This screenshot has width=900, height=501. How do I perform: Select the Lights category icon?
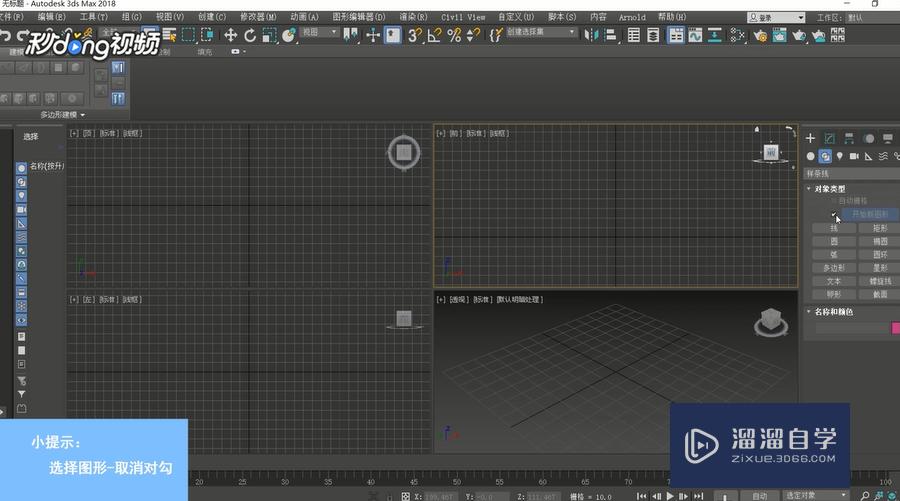coord(840,156)
